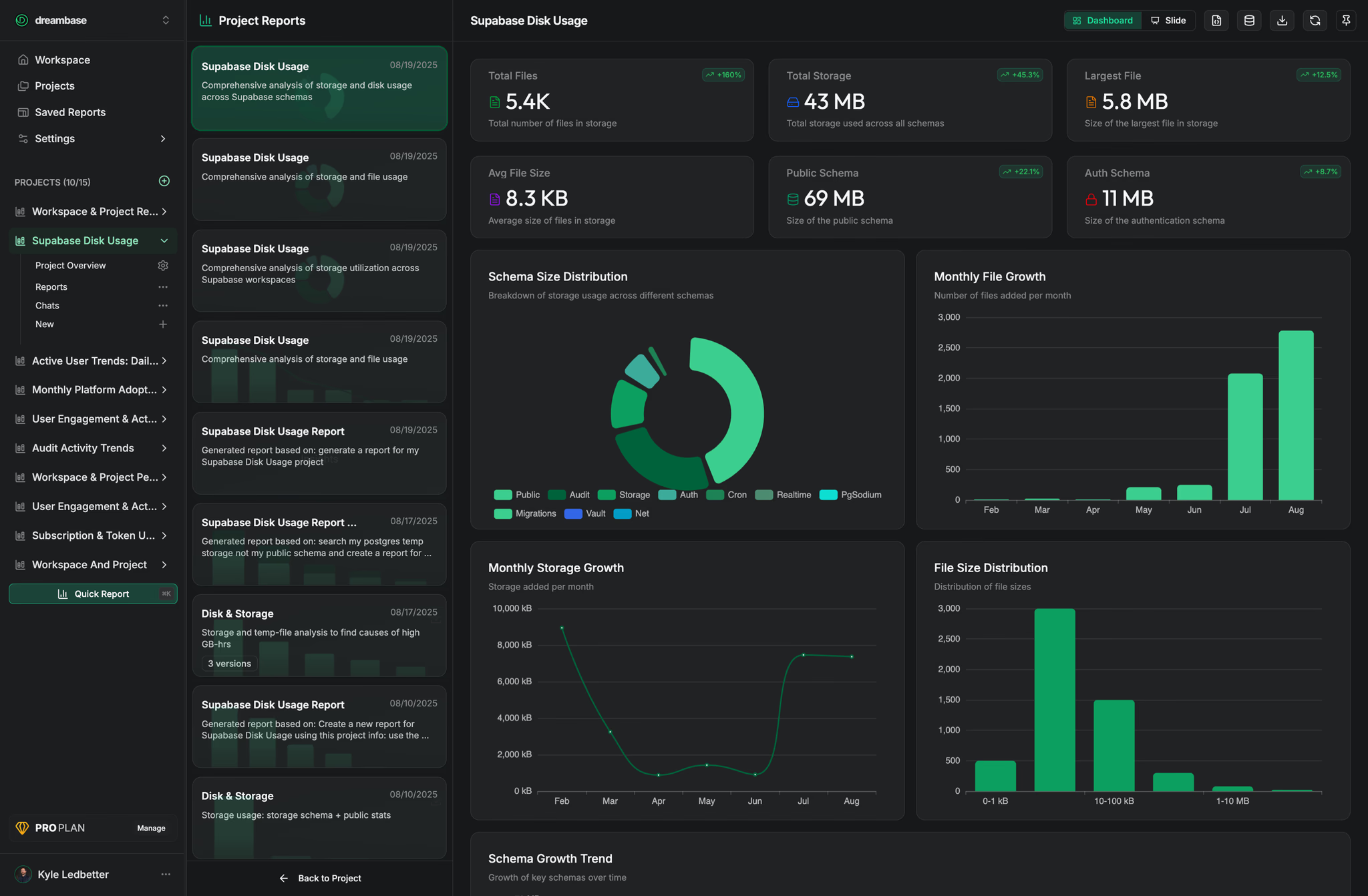
Task: Click the download report icon
Action: pos(1282,21)
